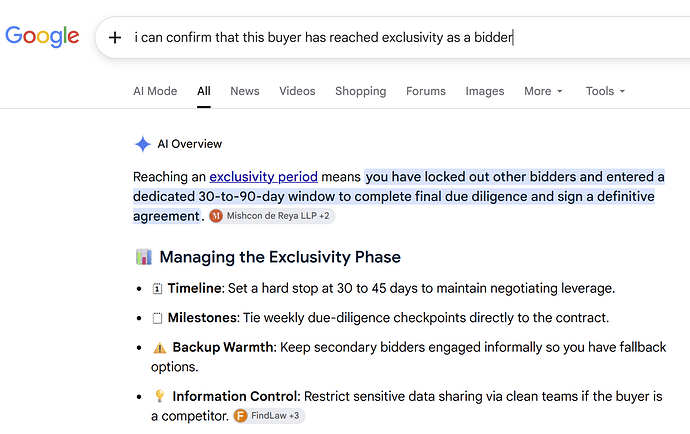
Task: Click the text 'Restrict sensitive data sharing via clean teams'
Action: click(x=440, y=396)
